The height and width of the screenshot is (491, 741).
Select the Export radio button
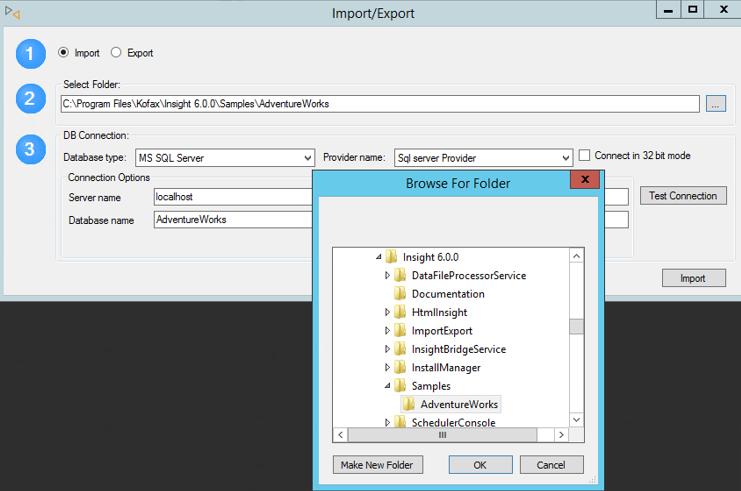[116, 52]
